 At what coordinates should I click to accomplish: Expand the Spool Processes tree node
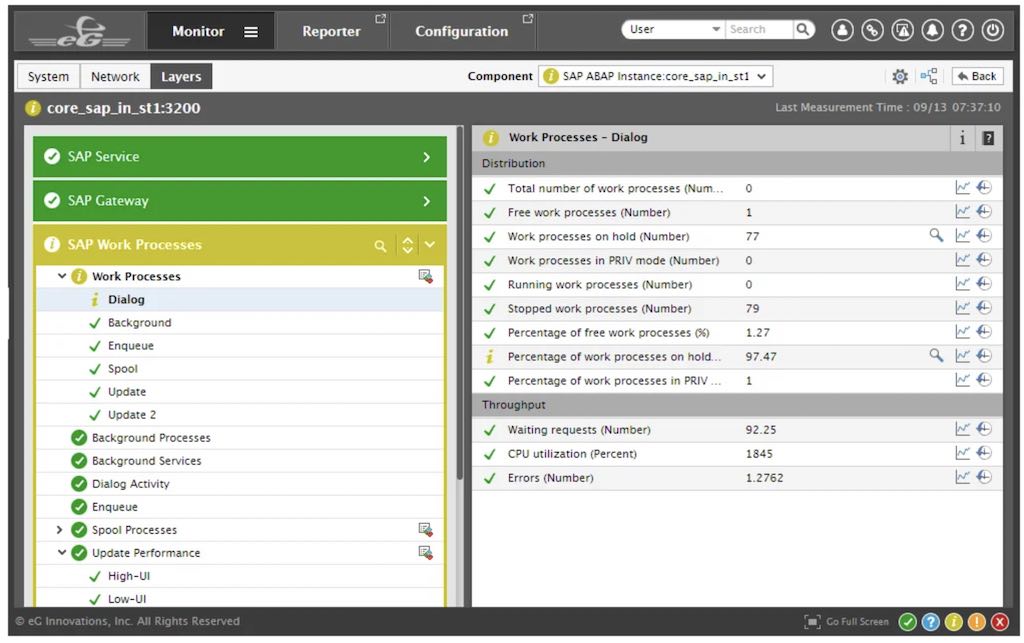[60, 530]
